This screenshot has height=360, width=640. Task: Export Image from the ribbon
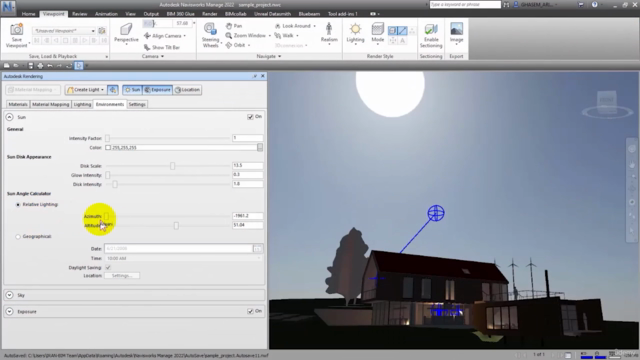click(456, 33)
